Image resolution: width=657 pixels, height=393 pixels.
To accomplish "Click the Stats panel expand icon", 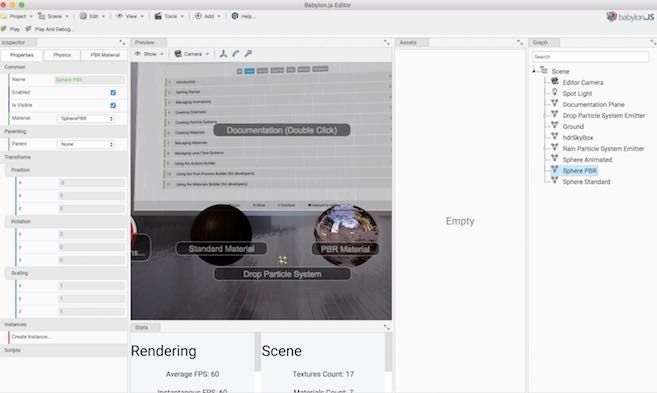I will [387, 327].
